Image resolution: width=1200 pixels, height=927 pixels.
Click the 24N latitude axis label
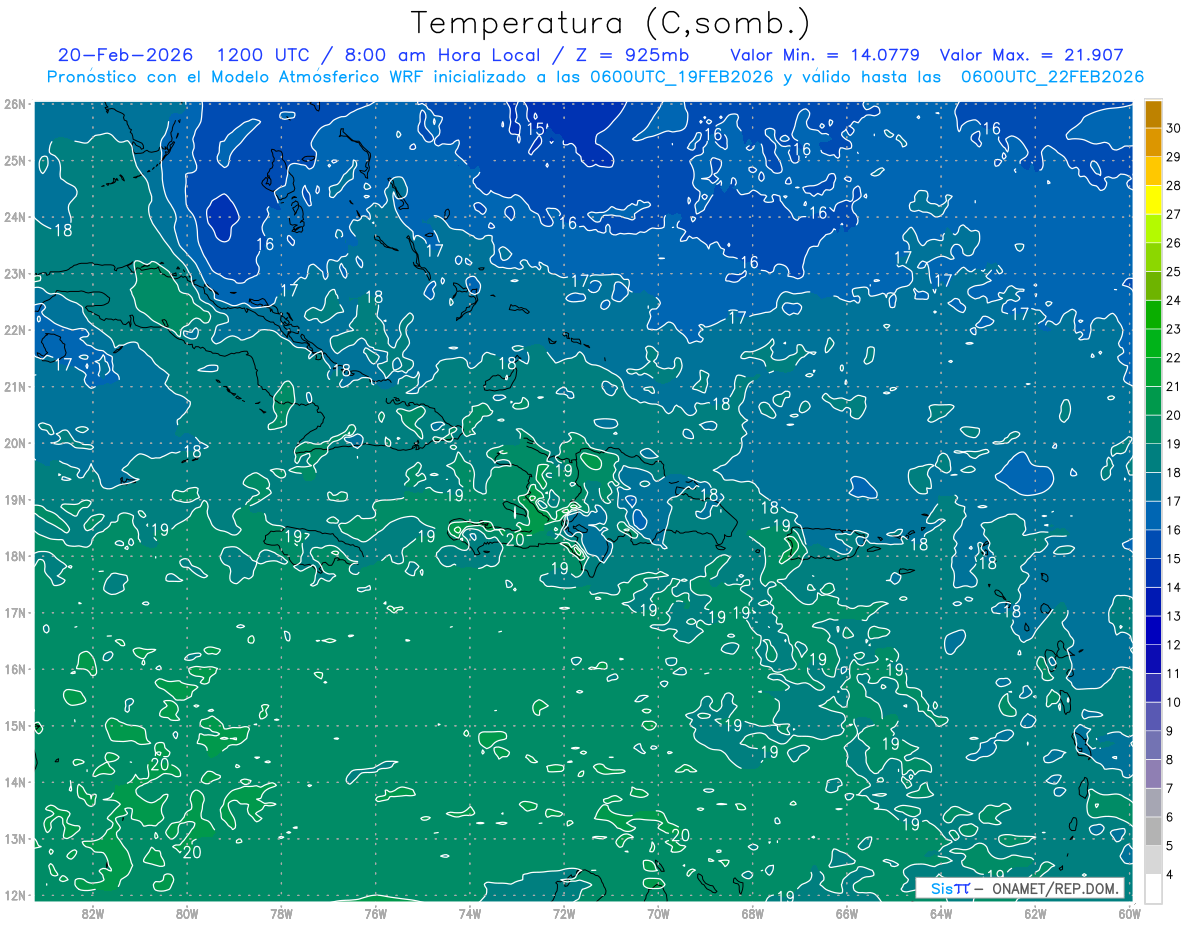[x=14, y=217]
